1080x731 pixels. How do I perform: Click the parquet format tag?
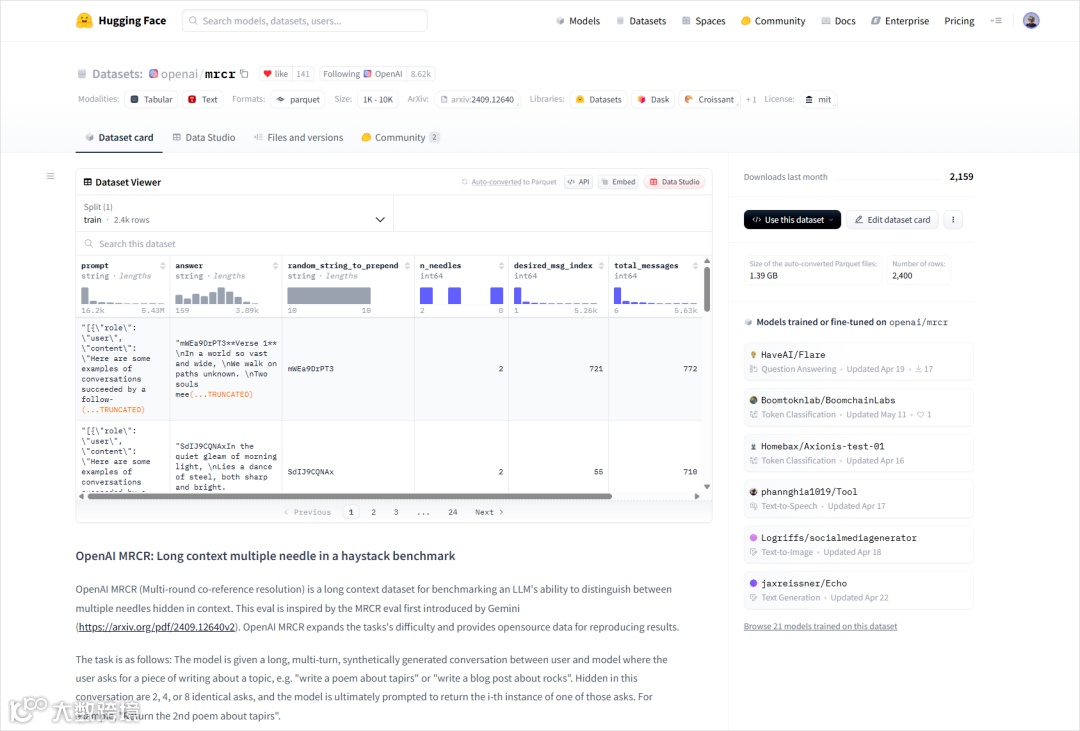[298, 99]
